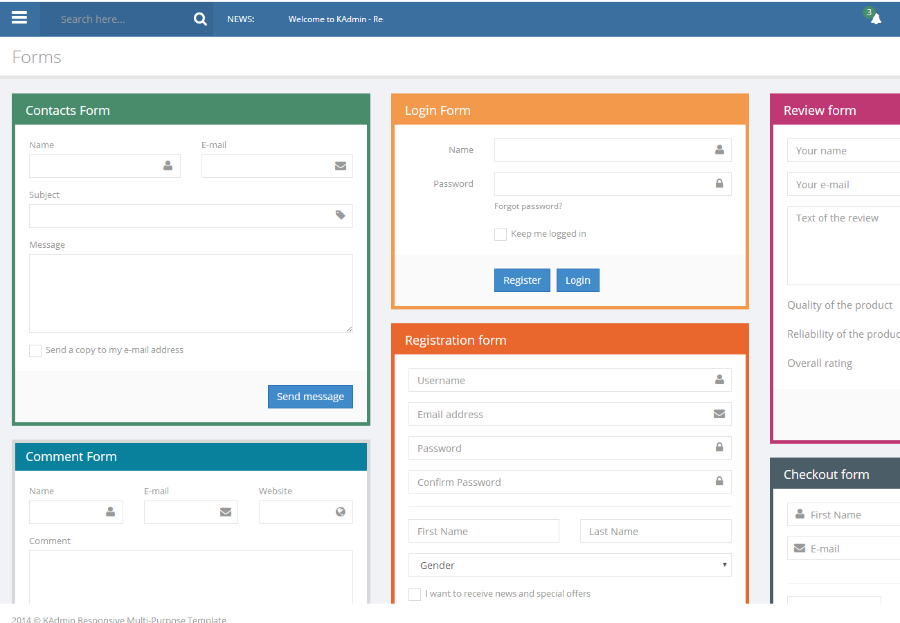This screenshot has width=900, height=623.
Task: Click the Search here input box
Action: 120,19
